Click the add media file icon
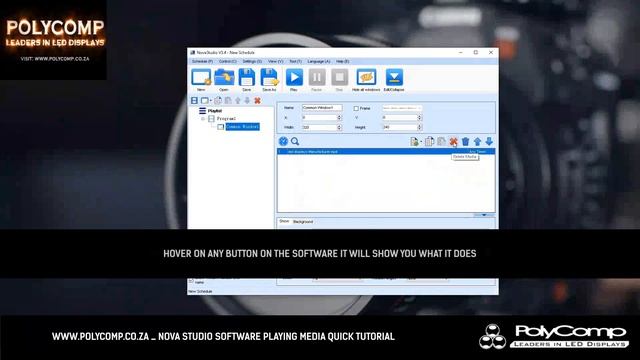This screenshot has width=640, height=360. coord(414,142)
